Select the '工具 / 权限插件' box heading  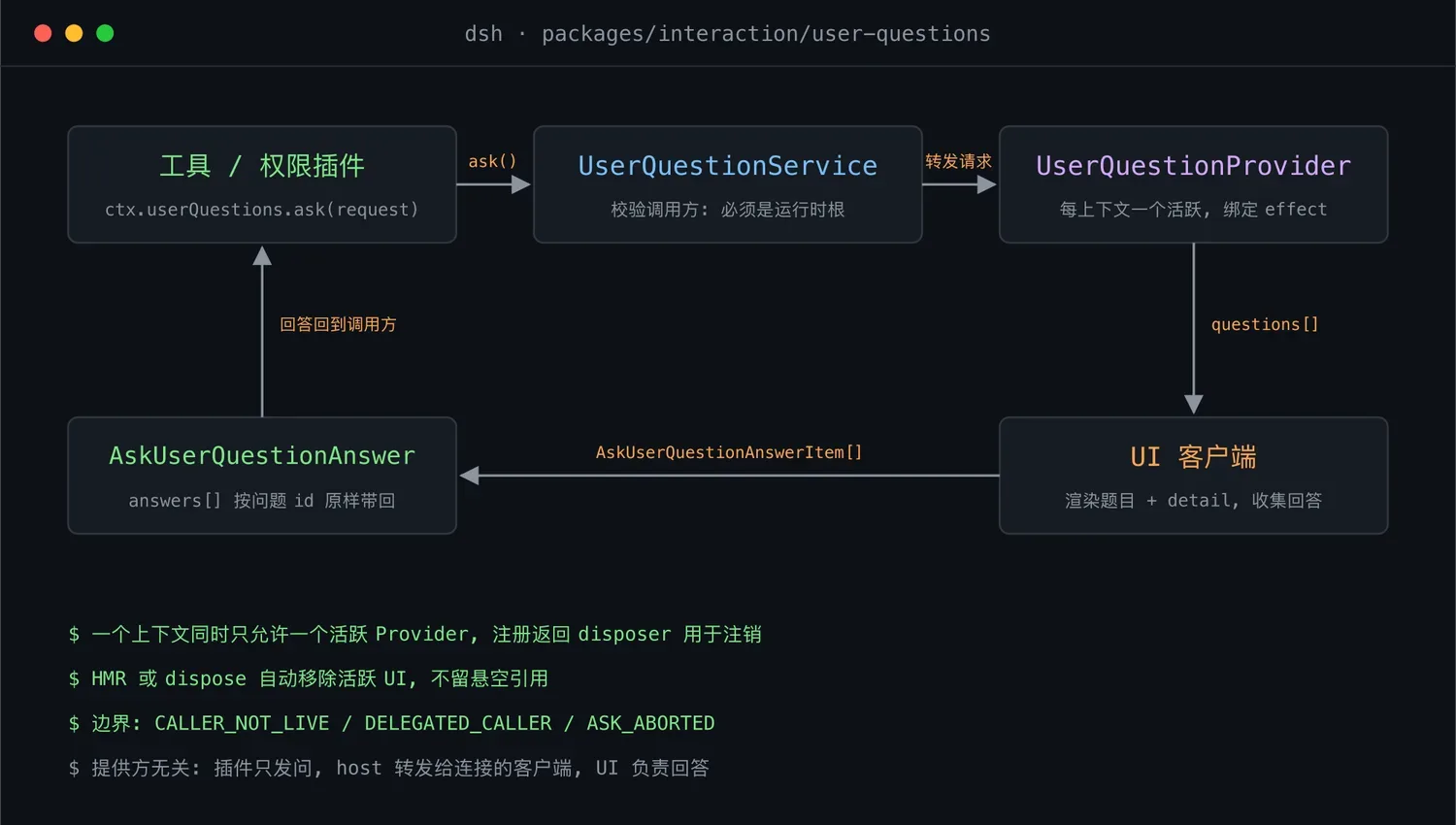pyautogui.click(x=262, y=166)
